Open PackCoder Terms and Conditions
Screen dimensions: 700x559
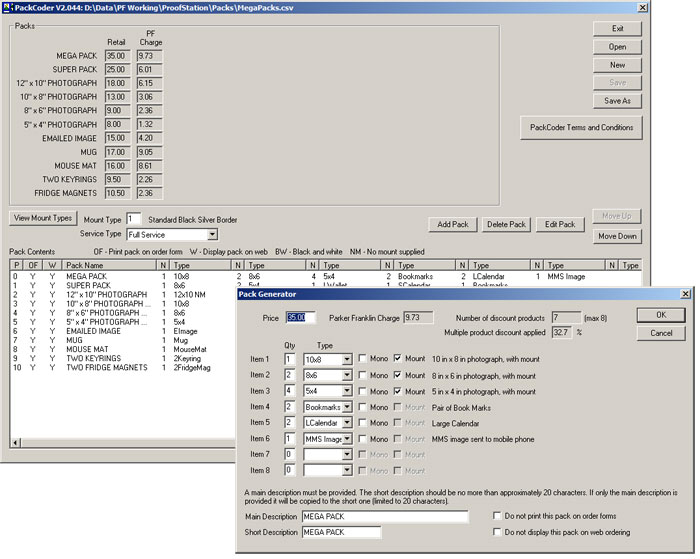[579, 128]
